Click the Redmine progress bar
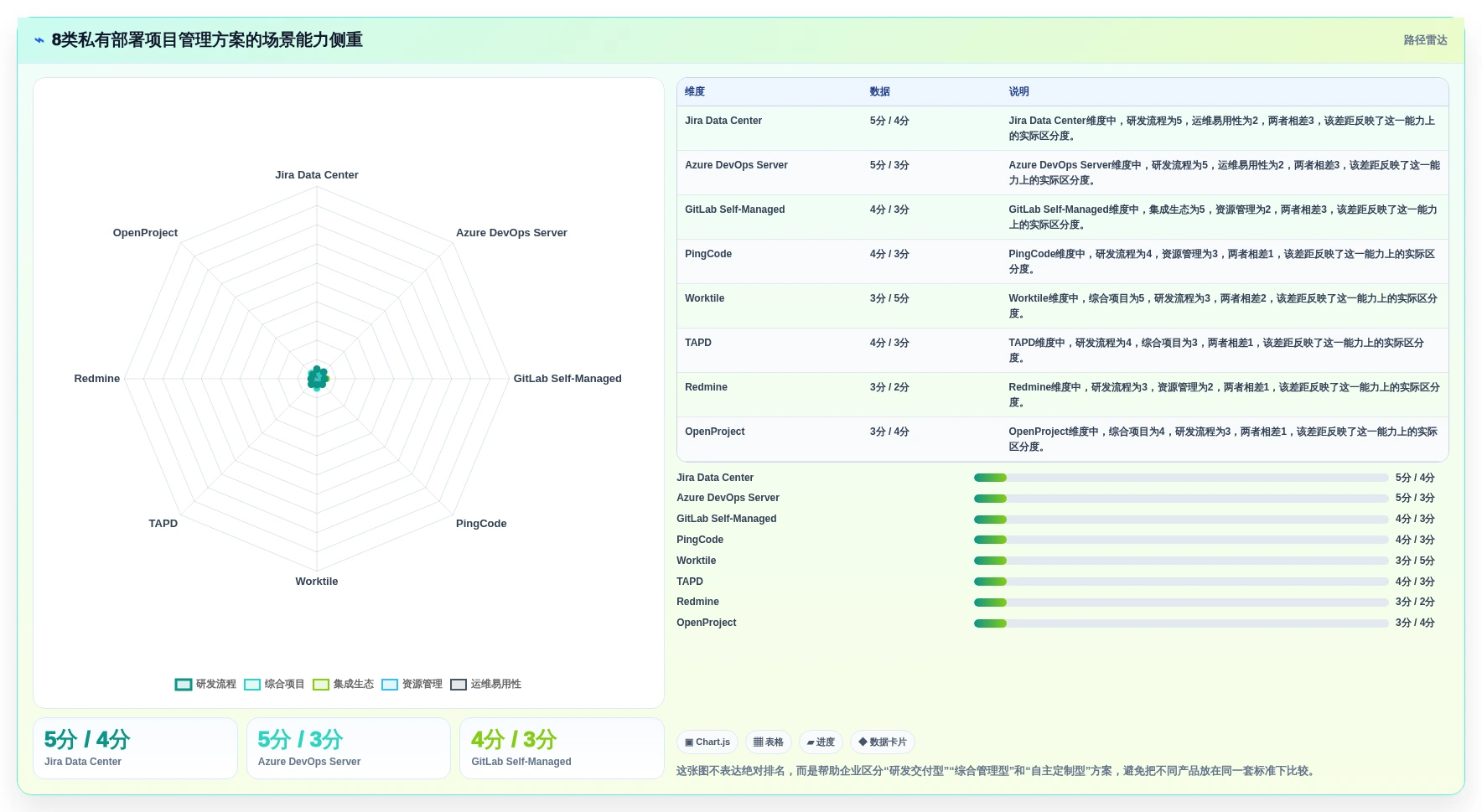Viewport: 1482px width, 812px height. pos(1181,603)
